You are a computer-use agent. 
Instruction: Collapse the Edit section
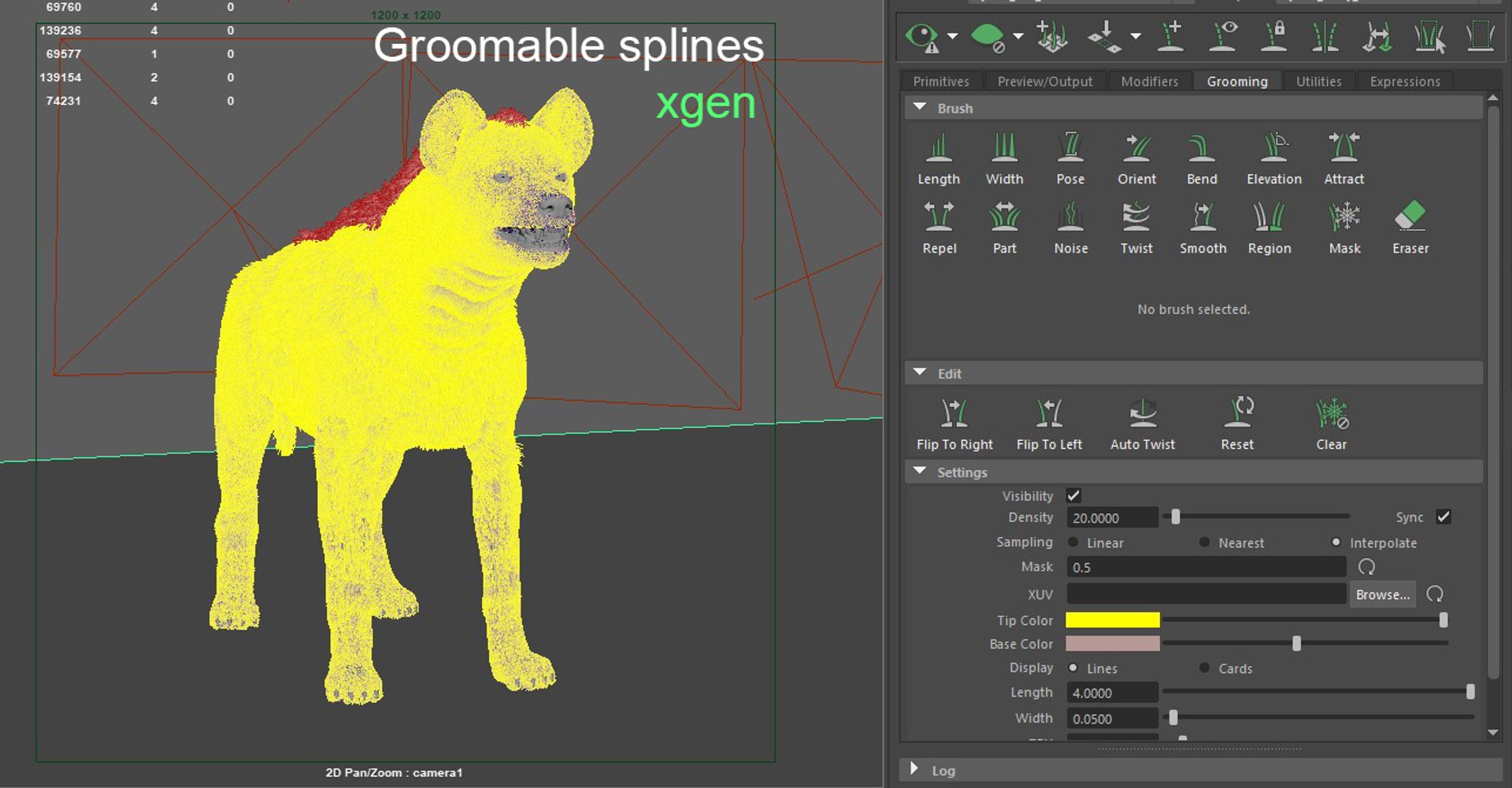[x=919, y=372]
